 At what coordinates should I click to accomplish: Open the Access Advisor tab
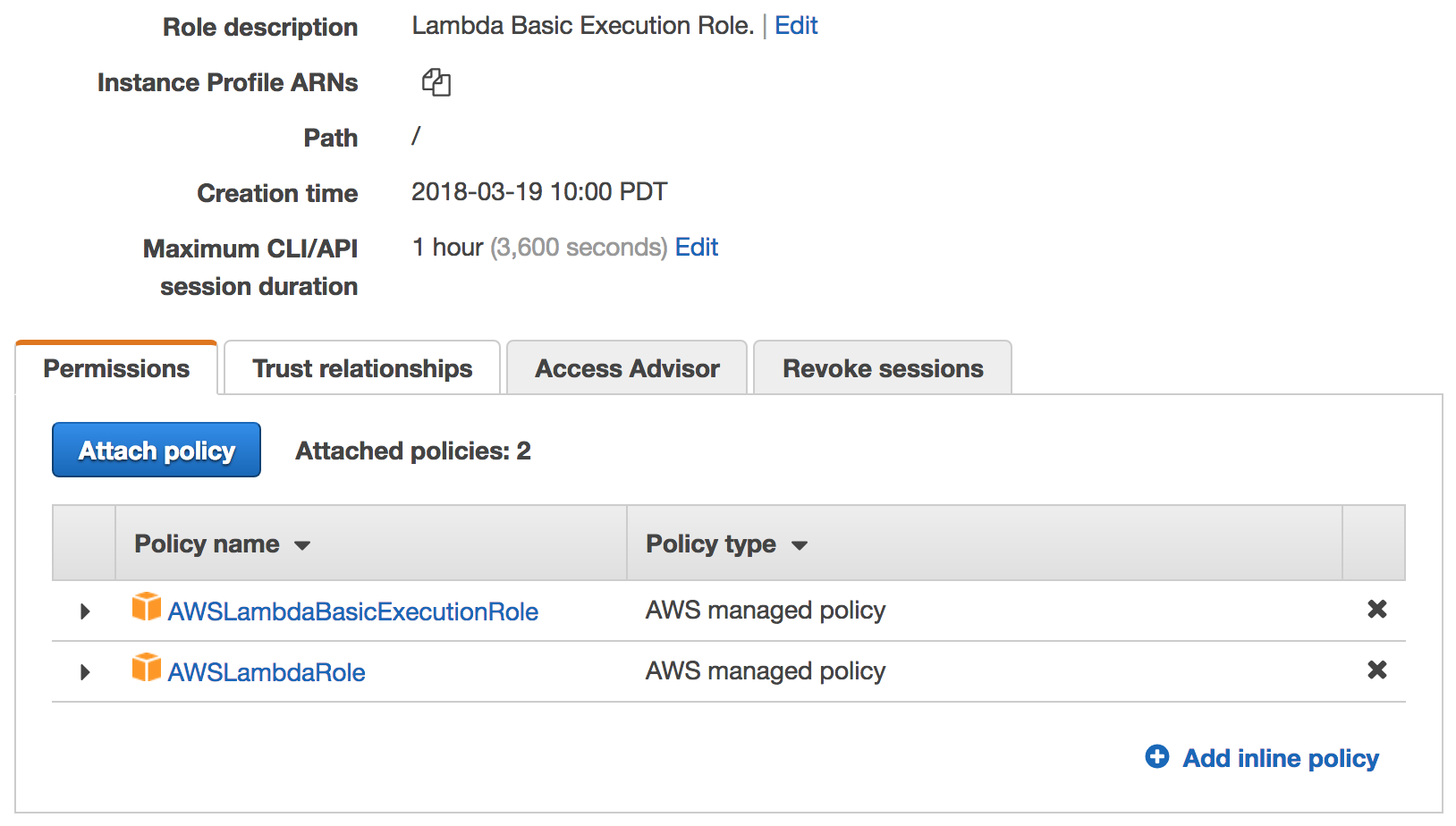click(x=626, y=367)
